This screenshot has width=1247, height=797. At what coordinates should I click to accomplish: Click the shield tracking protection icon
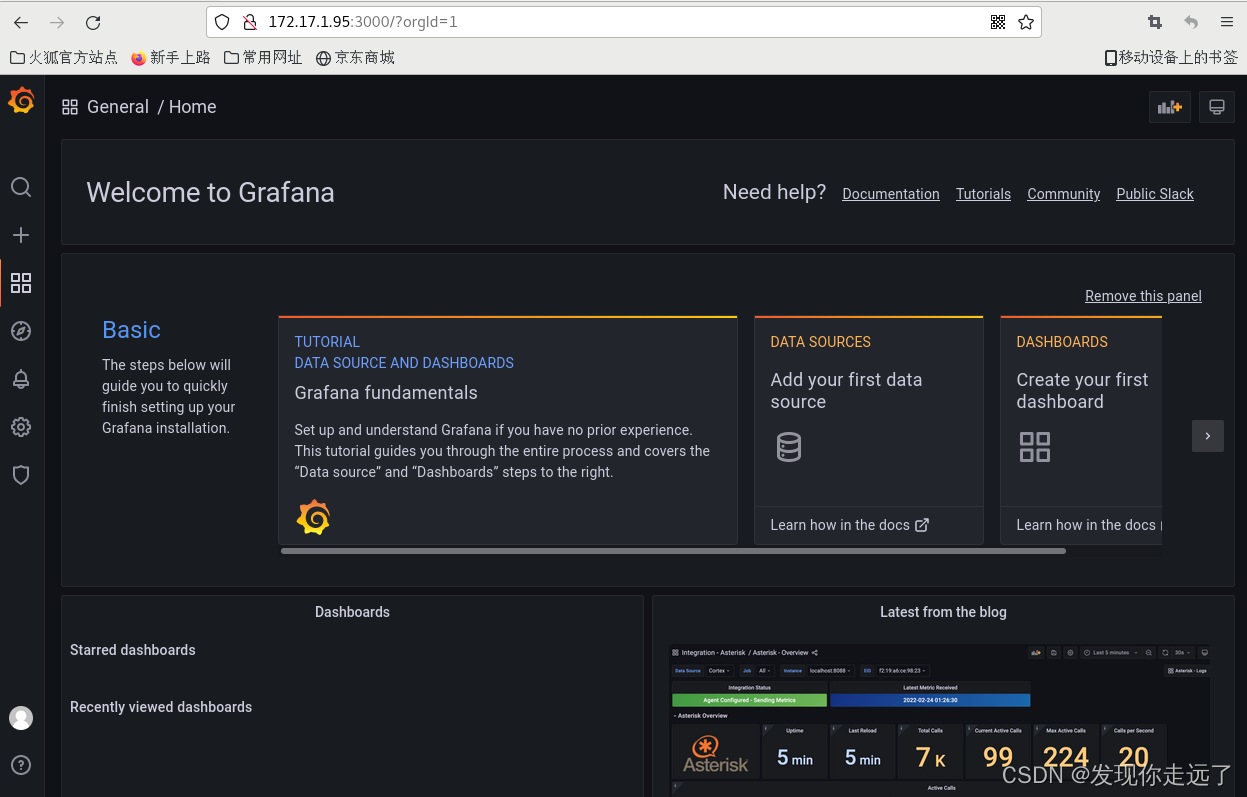coord(222,22)
